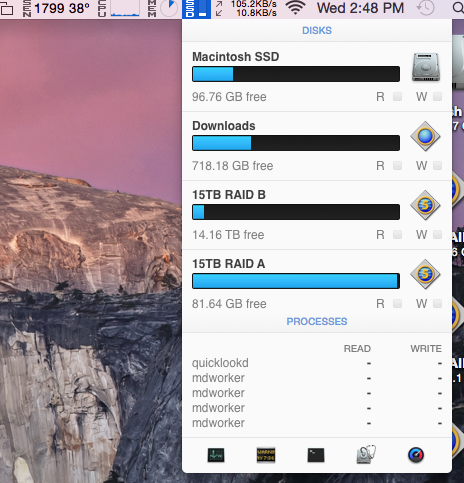This screenshot has width=464, height=483.
Task: Select the DISKS section header
Action: click(317, 31)
